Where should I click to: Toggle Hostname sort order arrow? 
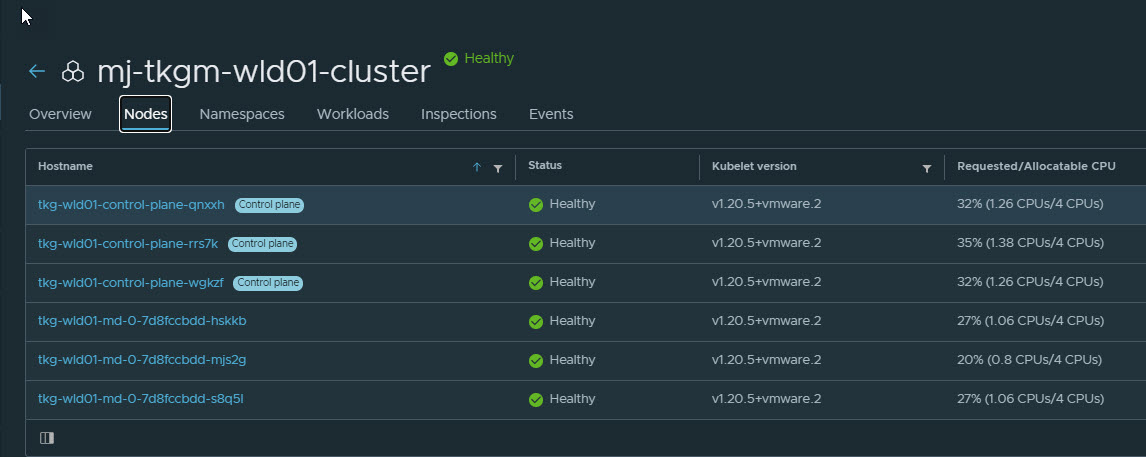[x=477, y=168]
